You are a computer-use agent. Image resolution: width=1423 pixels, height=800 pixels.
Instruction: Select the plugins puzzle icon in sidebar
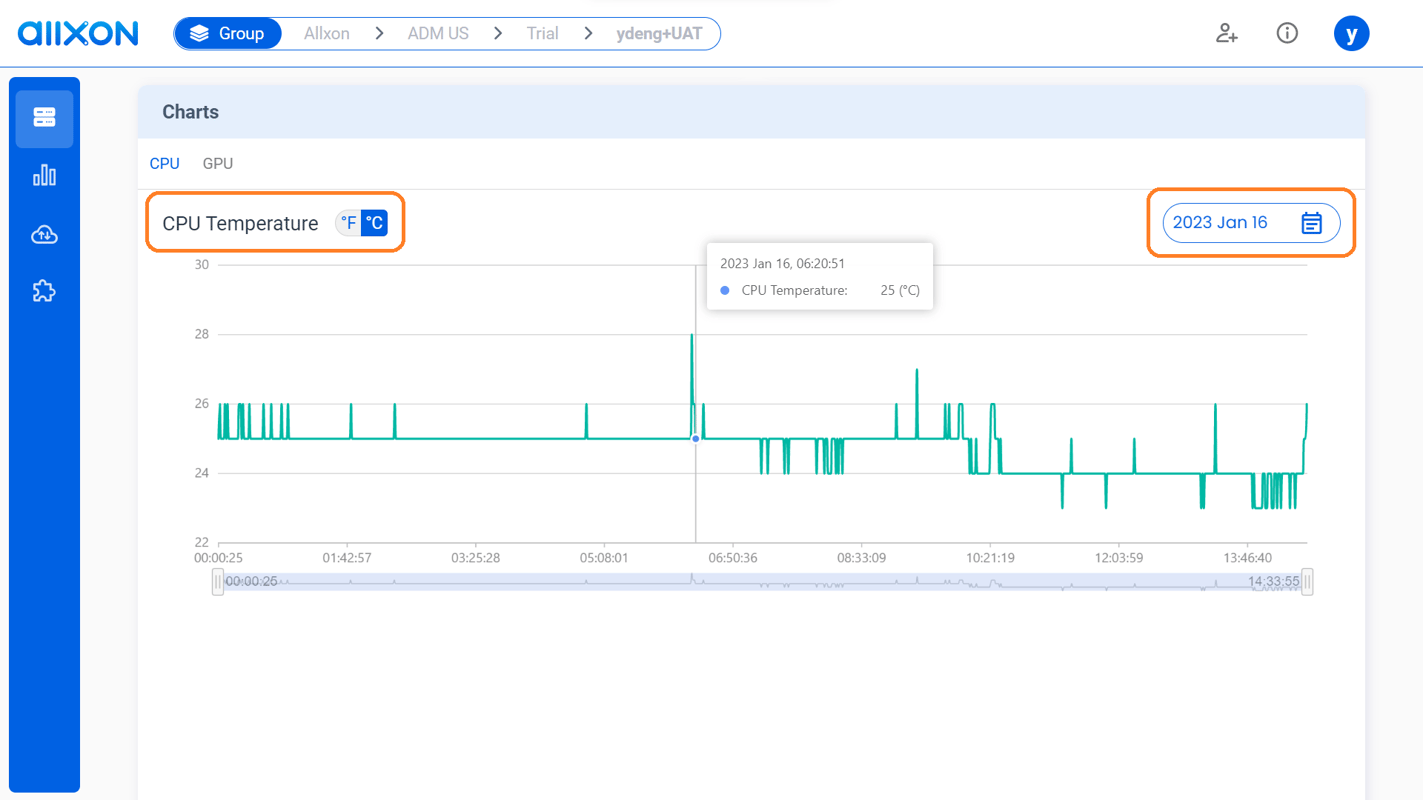44,291
